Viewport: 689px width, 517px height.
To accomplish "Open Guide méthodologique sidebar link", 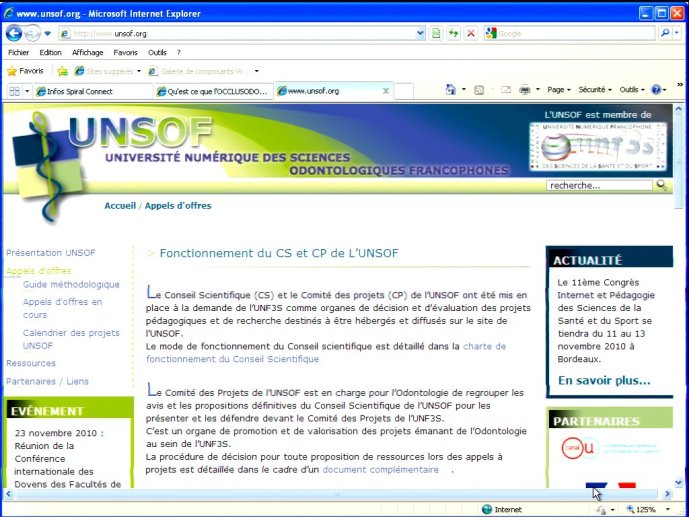I will point(71,284).
